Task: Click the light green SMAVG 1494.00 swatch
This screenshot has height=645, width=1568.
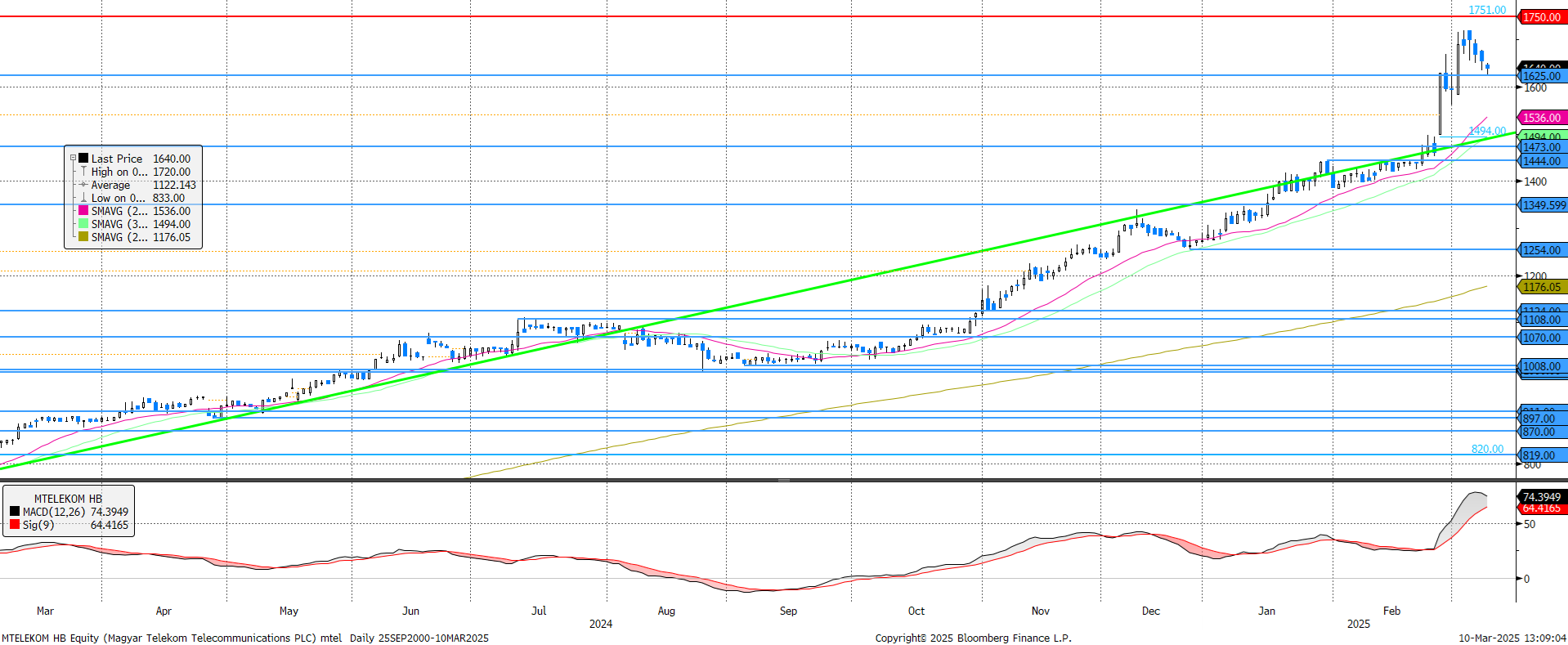Action: [83, 224]
